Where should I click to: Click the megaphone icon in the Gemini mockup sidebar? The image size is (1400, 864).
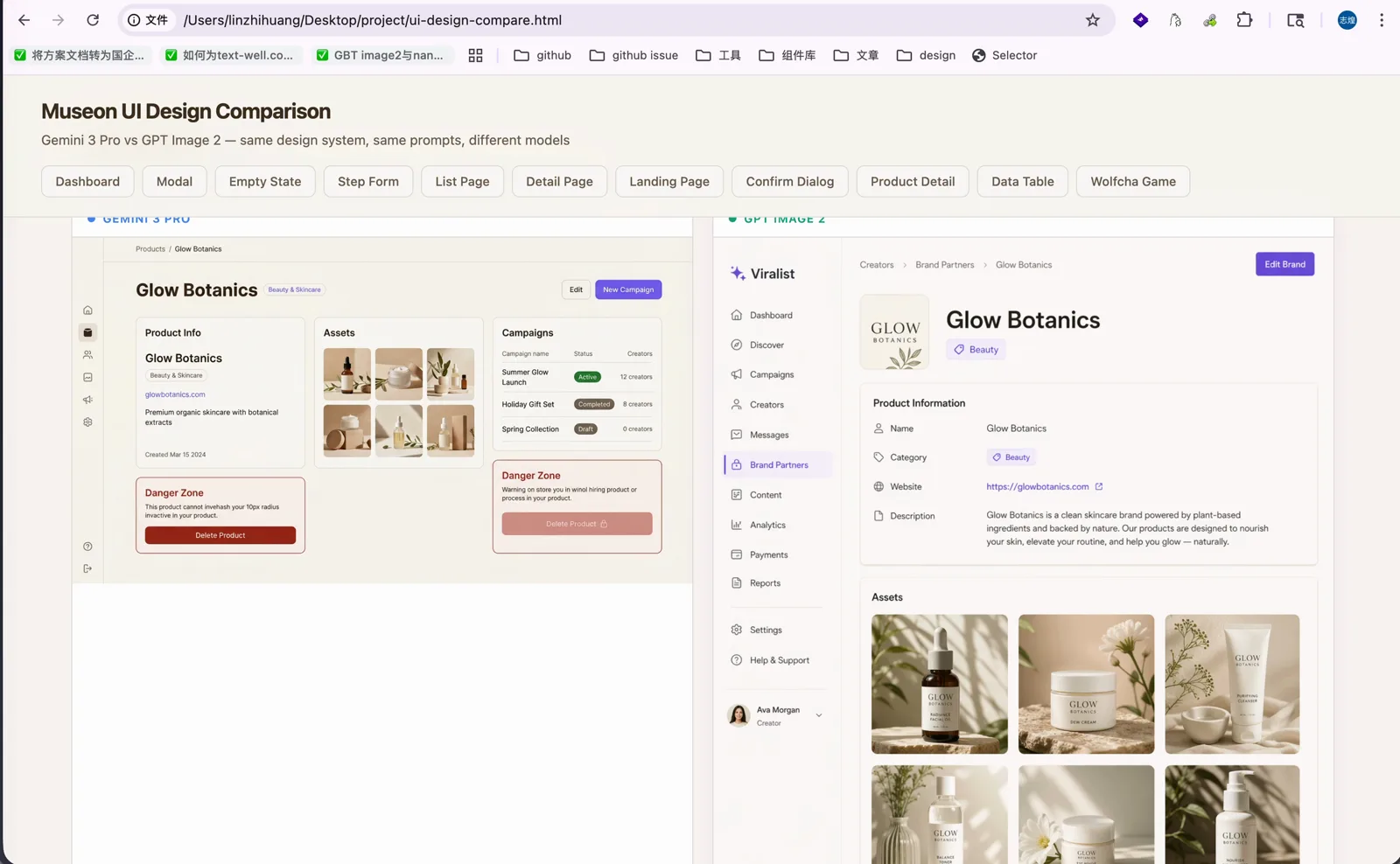point(87,400)
